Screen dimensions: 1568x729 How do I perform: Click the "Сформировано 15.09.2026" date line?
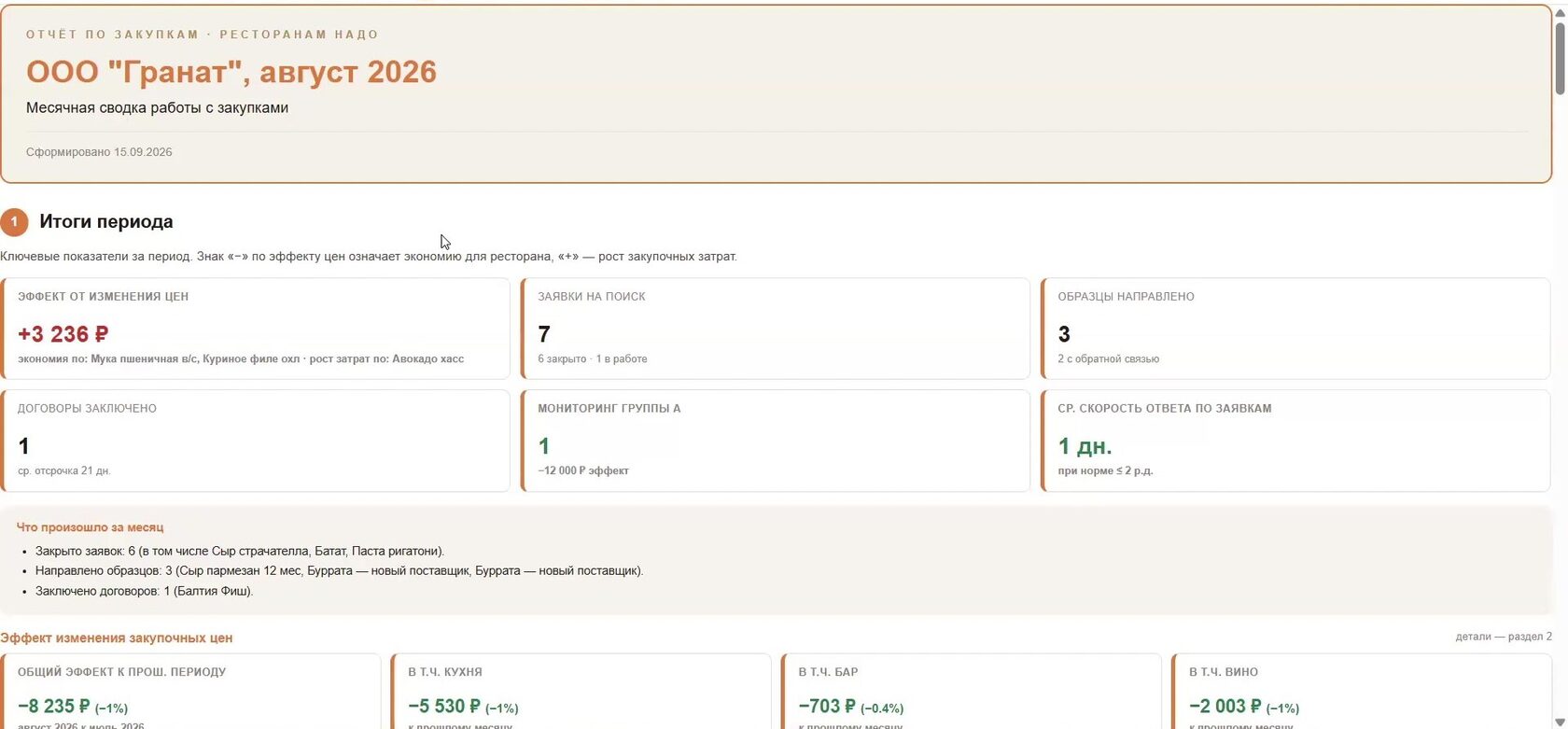tap(99, 152)
